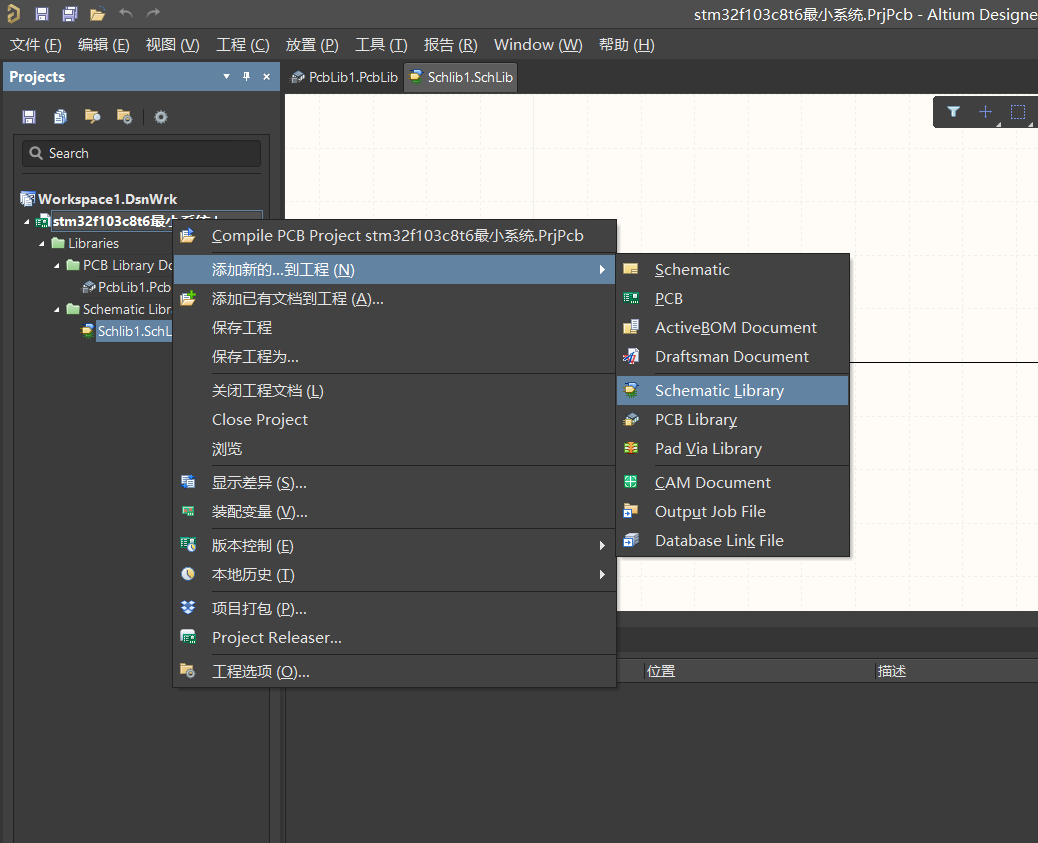
Task: Choose Close Project from the context menu
Action: (395, 420)
